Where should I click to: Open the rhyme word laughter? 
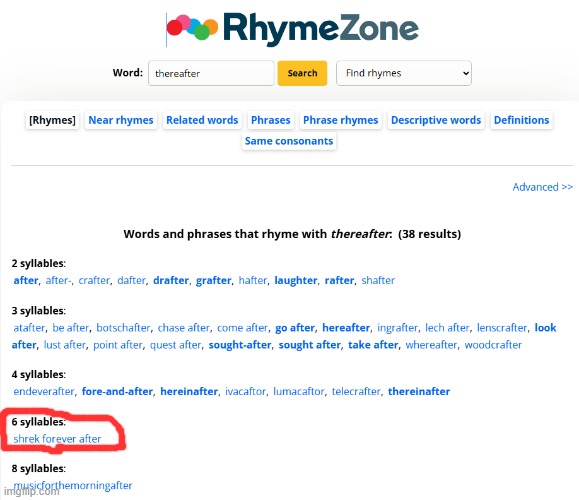296,280
